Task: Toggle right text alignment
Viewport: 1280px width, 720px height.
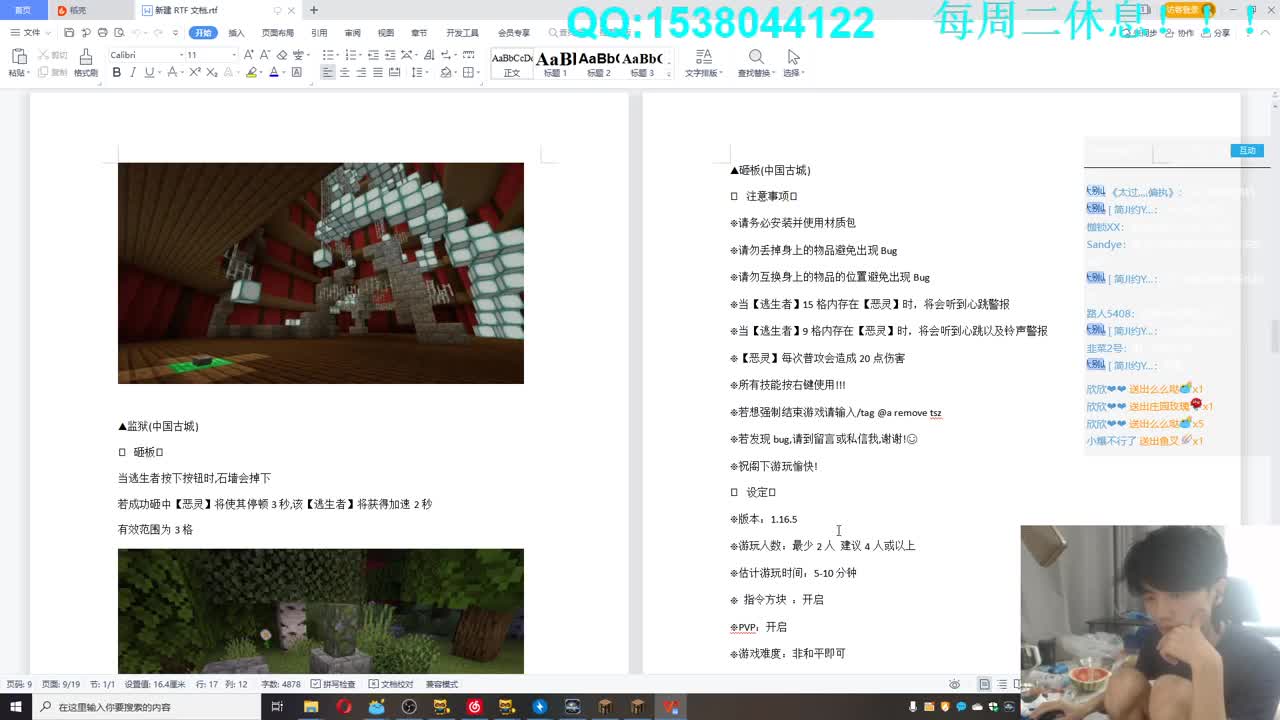Action: 361,73
